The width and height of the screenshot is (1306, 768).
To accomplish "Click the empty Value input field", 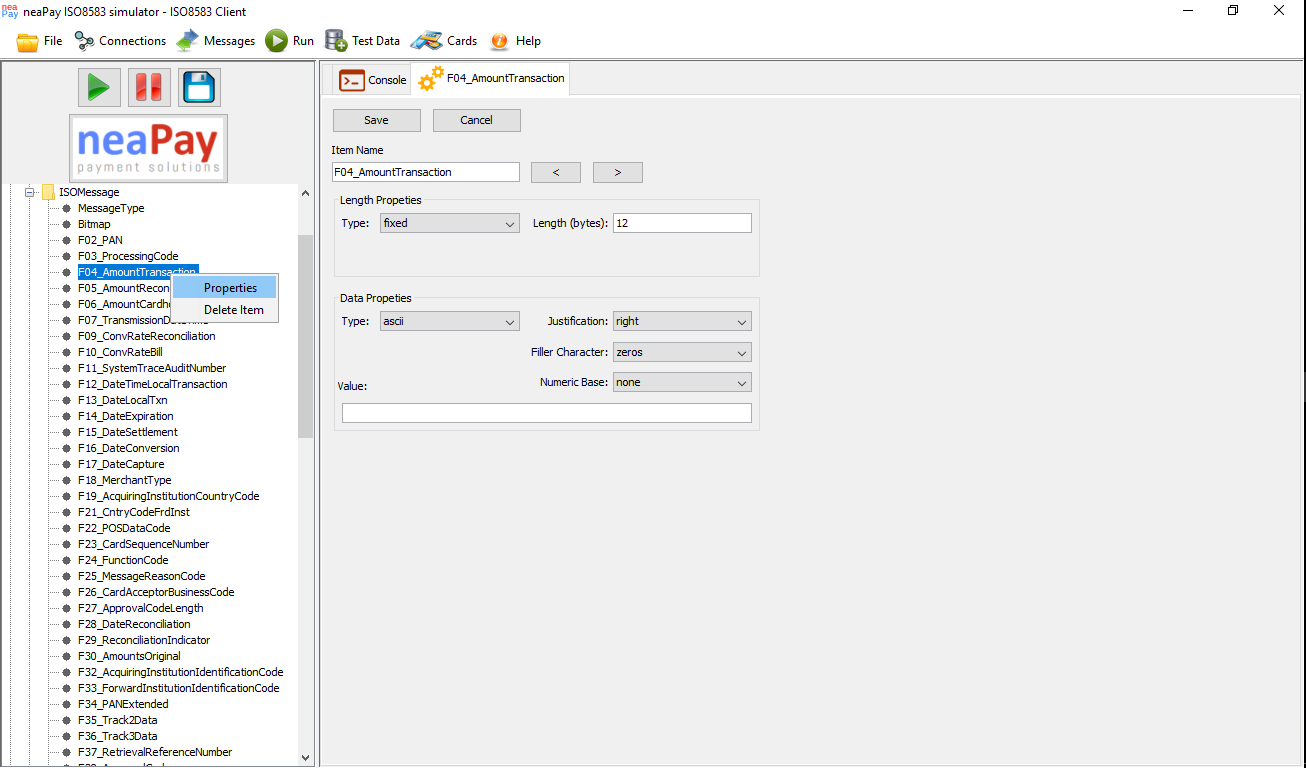I will tap(547, 413).
